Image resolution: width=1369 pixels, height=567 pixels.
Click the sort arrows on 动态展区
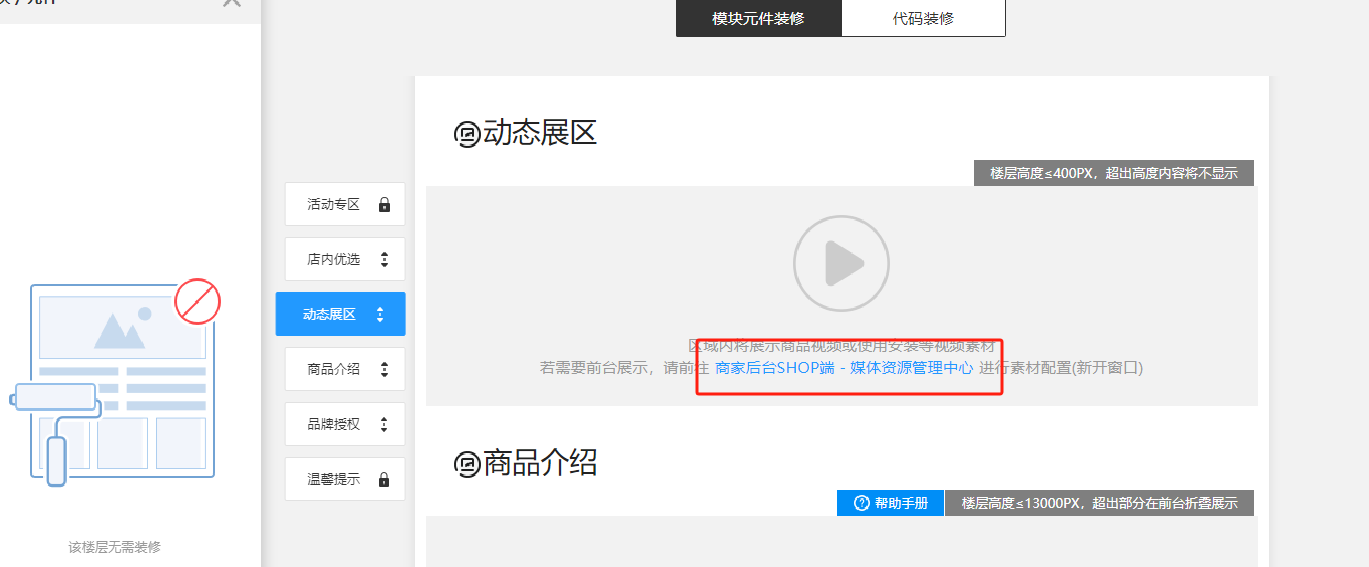[380, 315]
